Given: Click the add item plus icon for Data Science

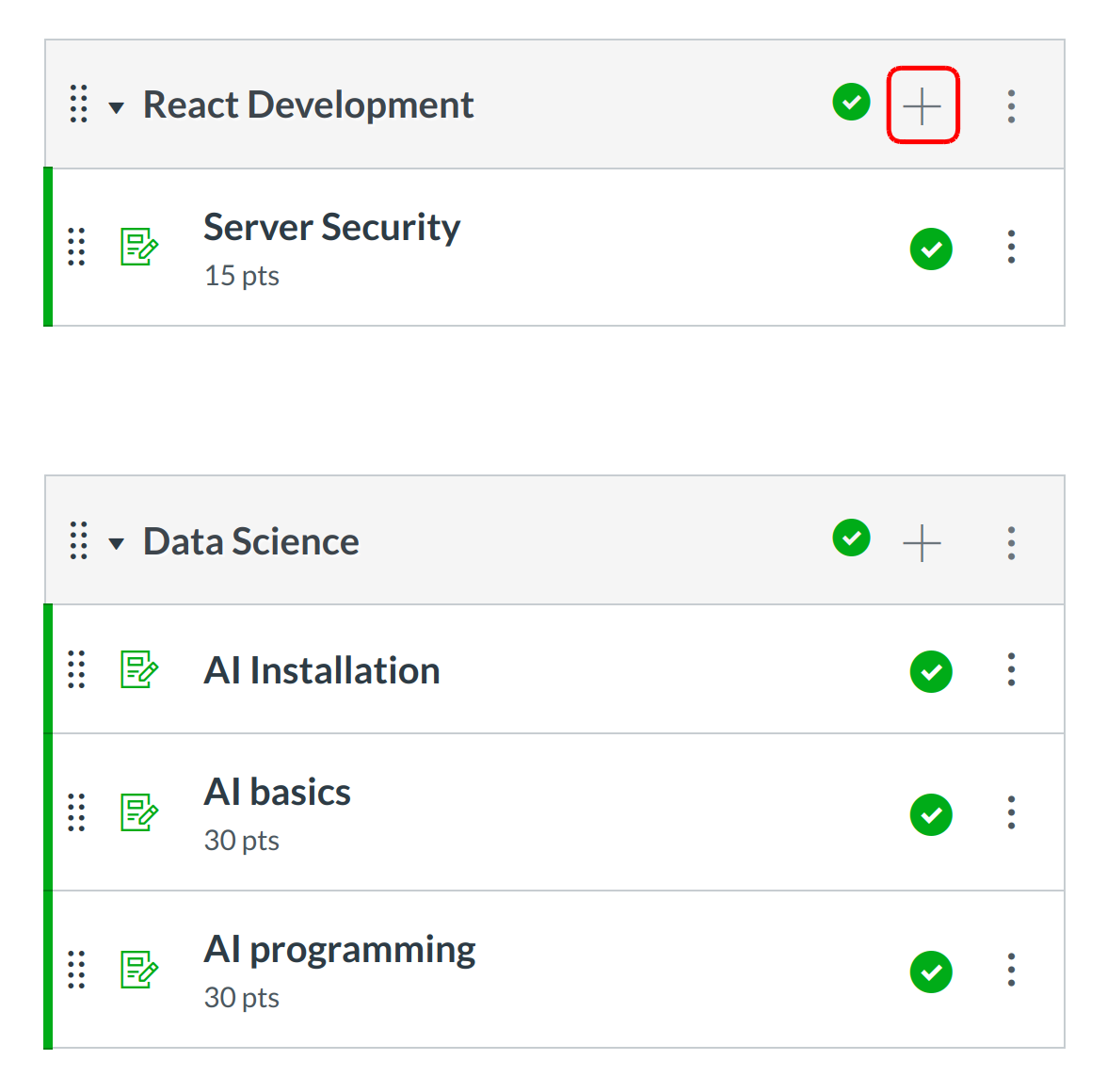Looking at the screenshot, I should [922, 542].
